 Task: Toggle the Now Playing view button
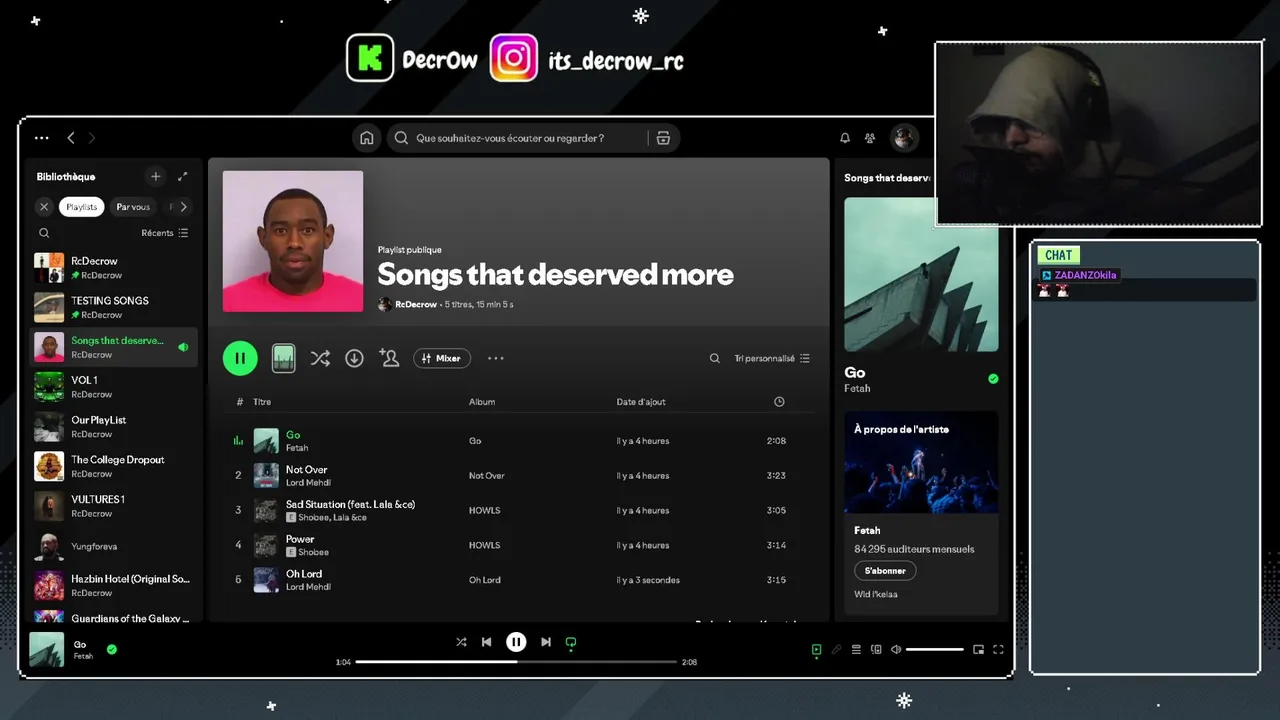pos(816,650)
